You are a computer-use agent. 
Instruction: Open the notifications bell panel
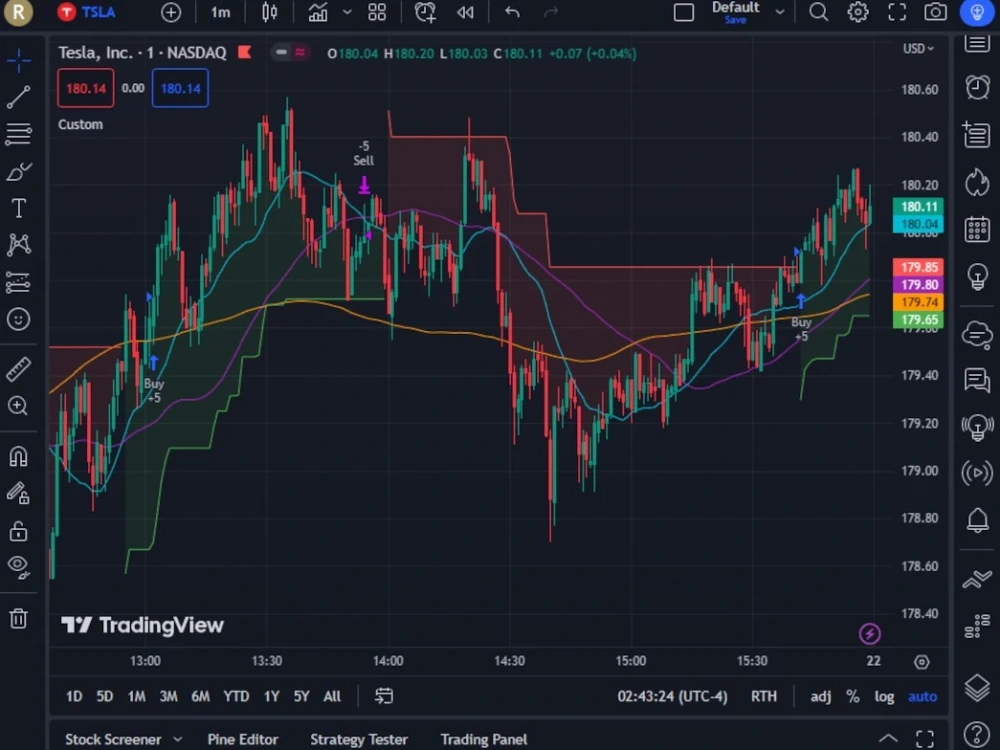977,520
